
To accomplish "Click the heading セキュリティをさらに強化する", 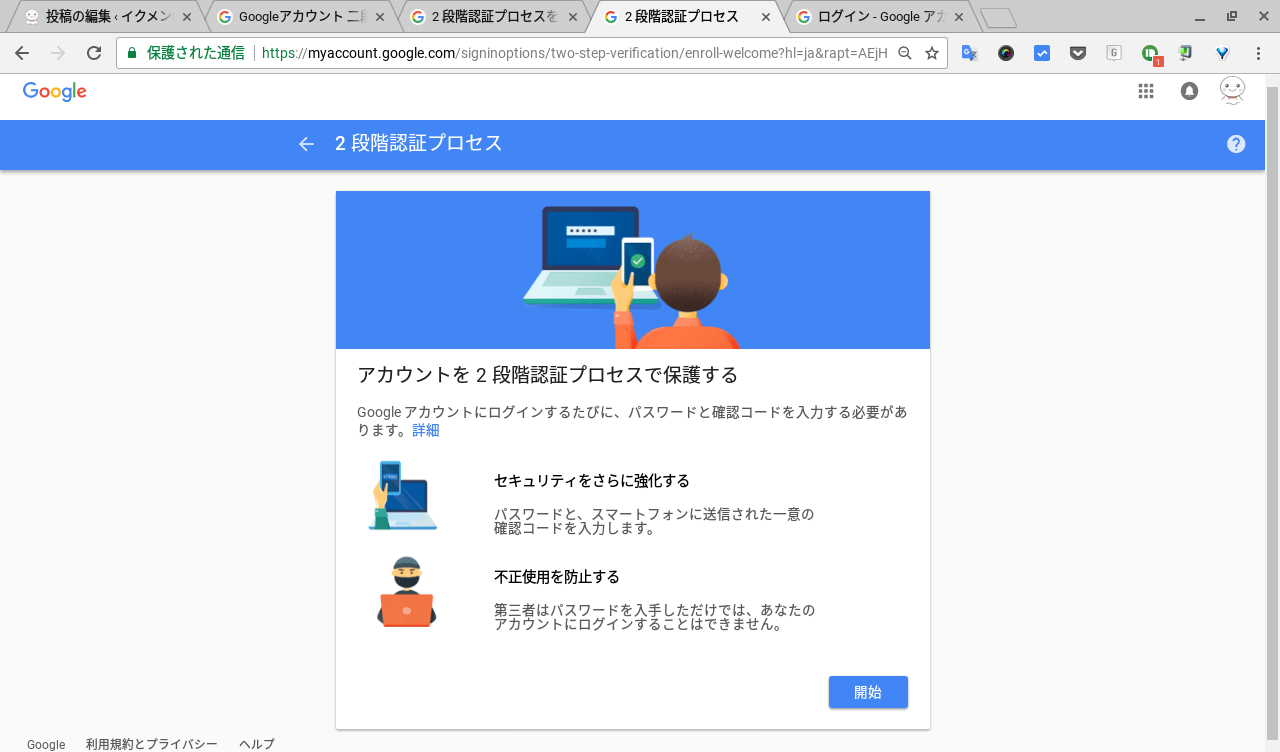I will point(592,481).
